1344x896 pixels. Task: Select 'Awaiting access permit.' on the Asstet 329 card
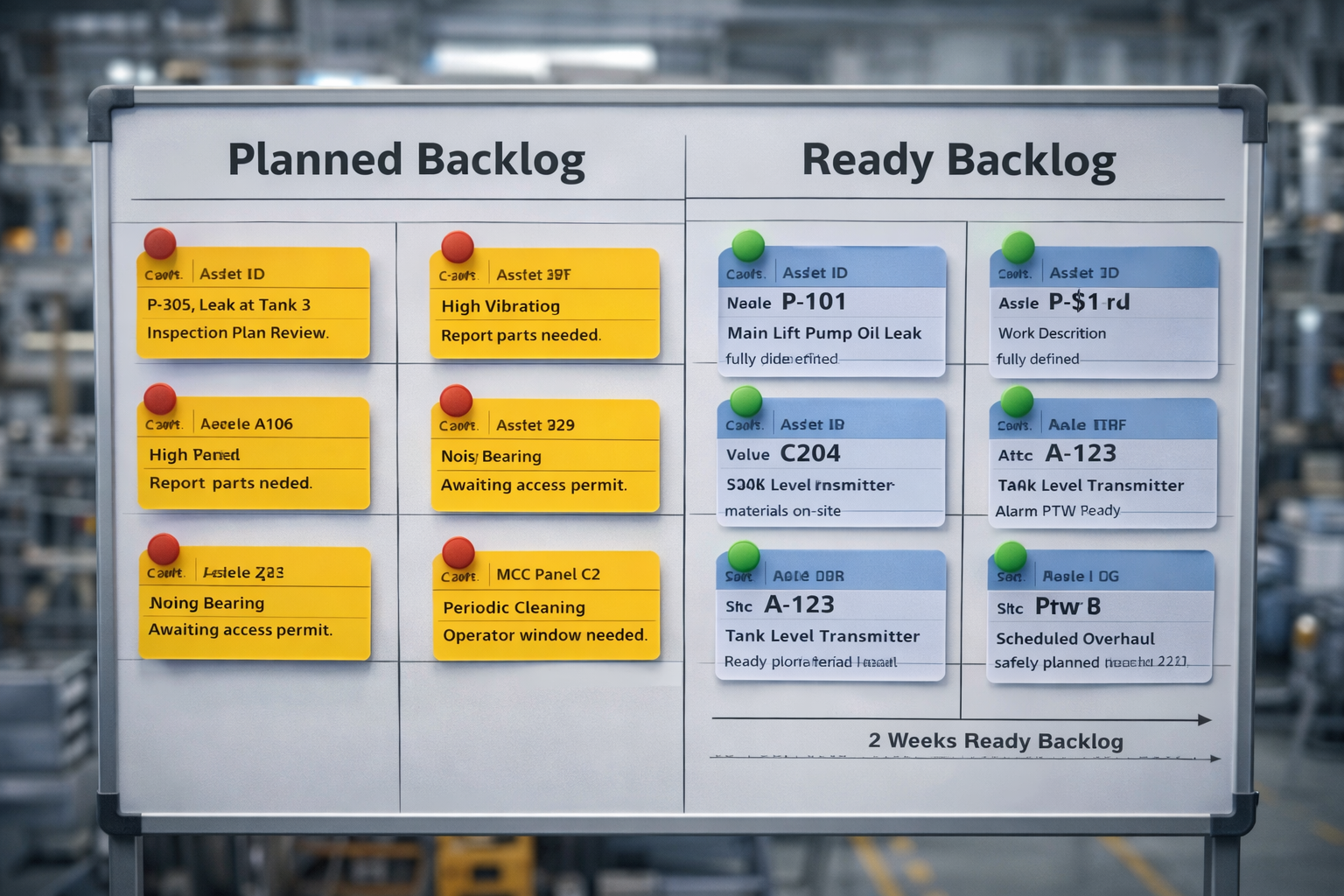click(x=534, y=485)
